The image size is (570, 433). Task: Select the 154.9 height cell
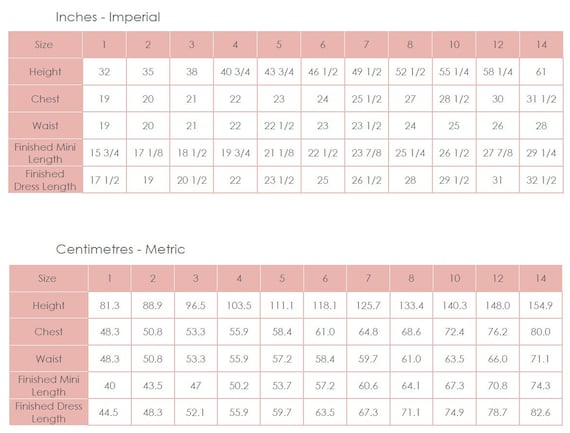[x=541, y=305]
